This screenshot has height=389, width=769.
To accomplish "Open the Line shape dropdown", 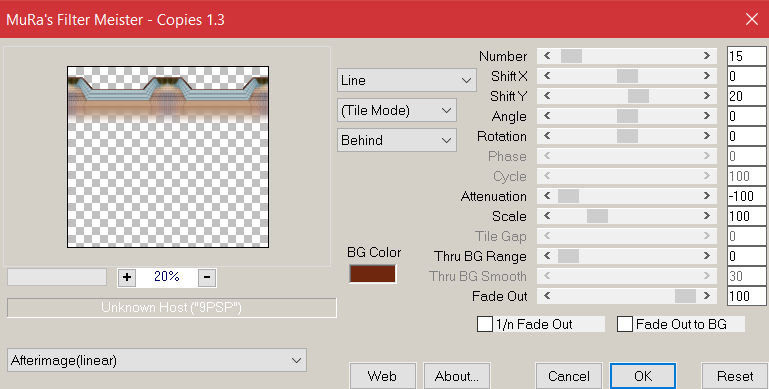I will coord(407,80).
